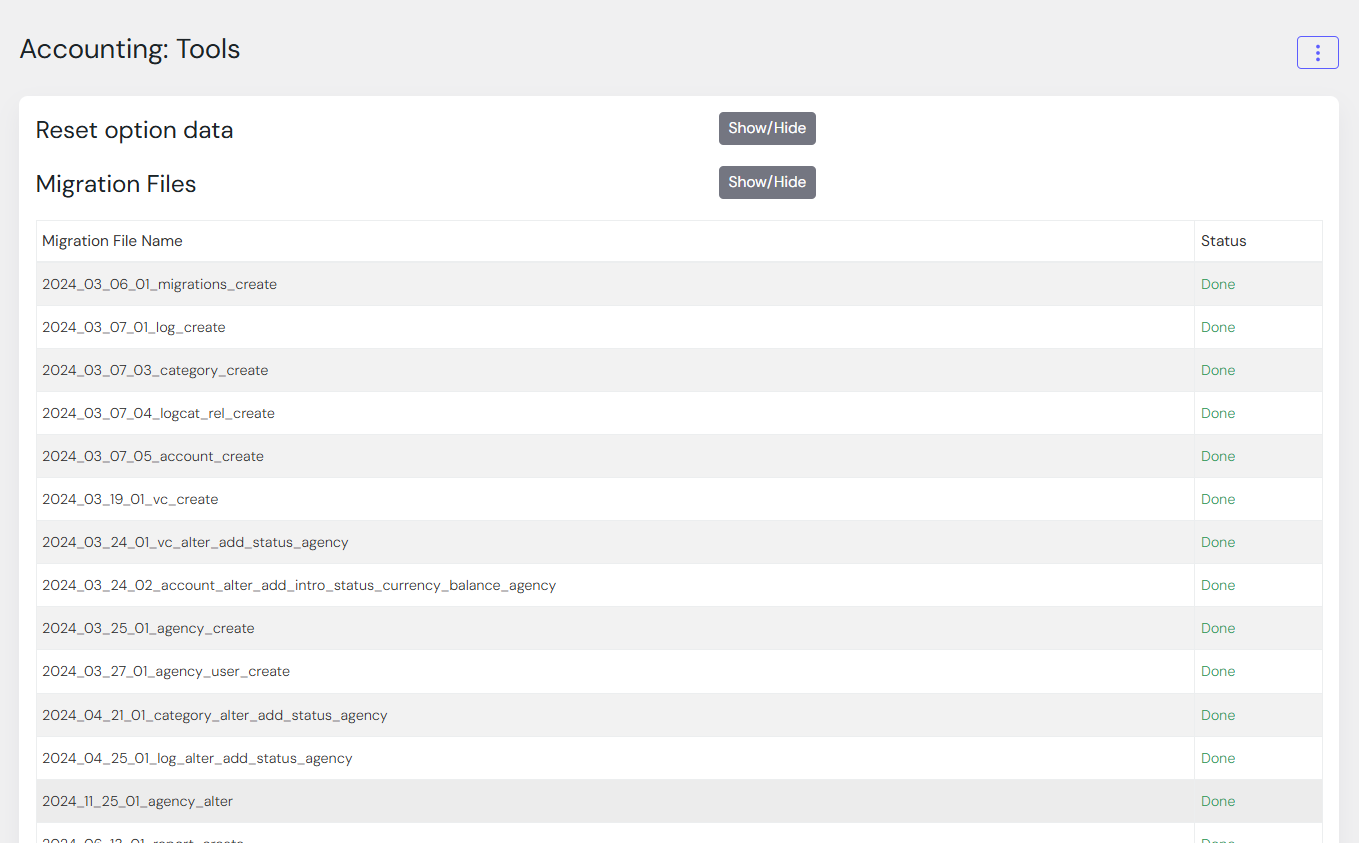Viewport: 1359px width, 843px height.
Task: Select the 2024_03_07_04_logcat_rel_create row
Action: pyautogui.click(x=158, y=413)
